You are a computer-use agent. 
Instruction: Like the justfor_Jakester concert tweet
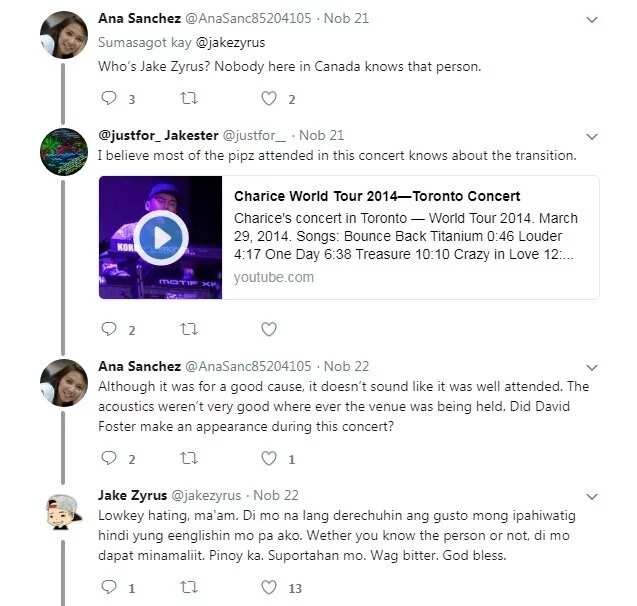point(269,329)
